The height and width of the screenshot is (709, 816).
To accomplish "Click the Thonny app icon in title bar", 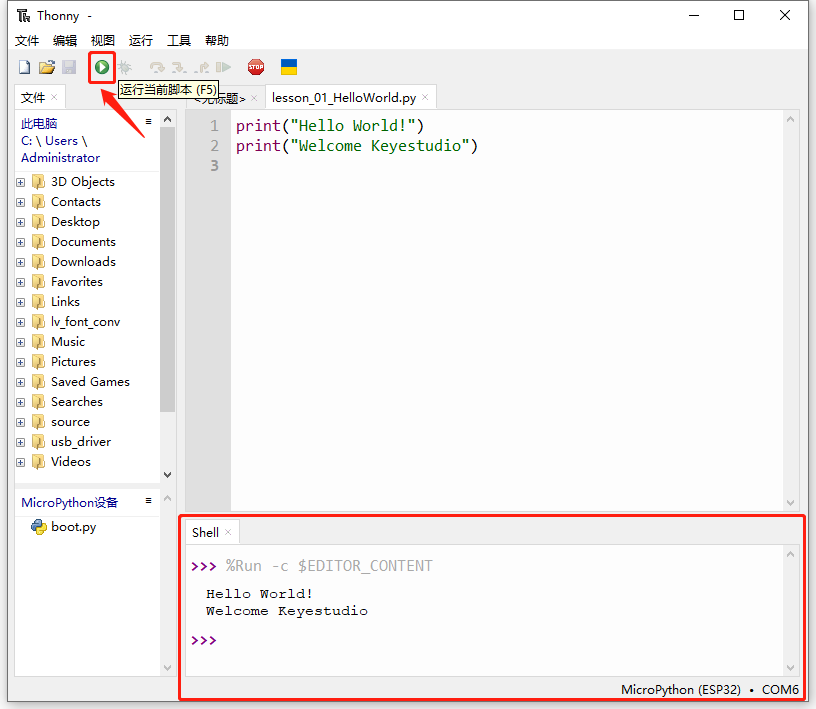I will 23,16.
